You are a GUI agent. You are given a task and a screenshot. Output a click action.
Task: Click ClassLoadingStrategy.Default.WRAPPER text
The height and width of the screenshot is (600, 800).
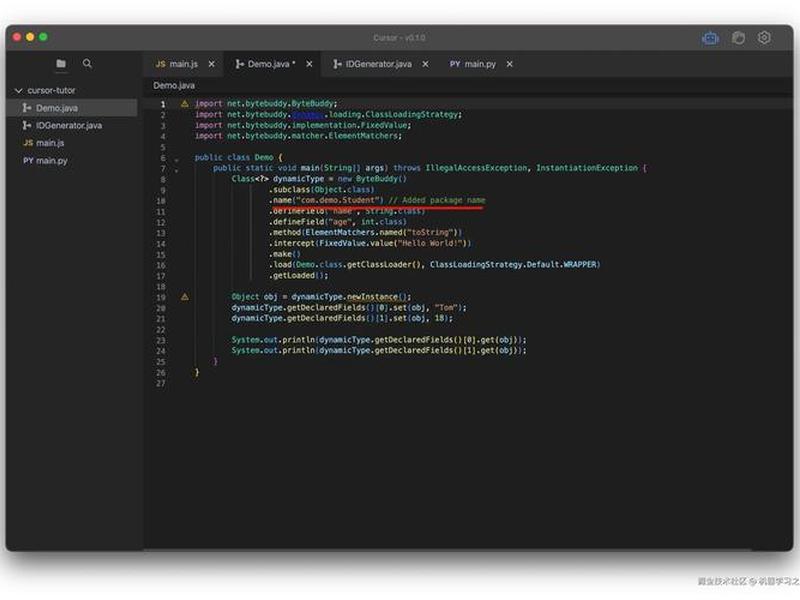tap(513, 264)
